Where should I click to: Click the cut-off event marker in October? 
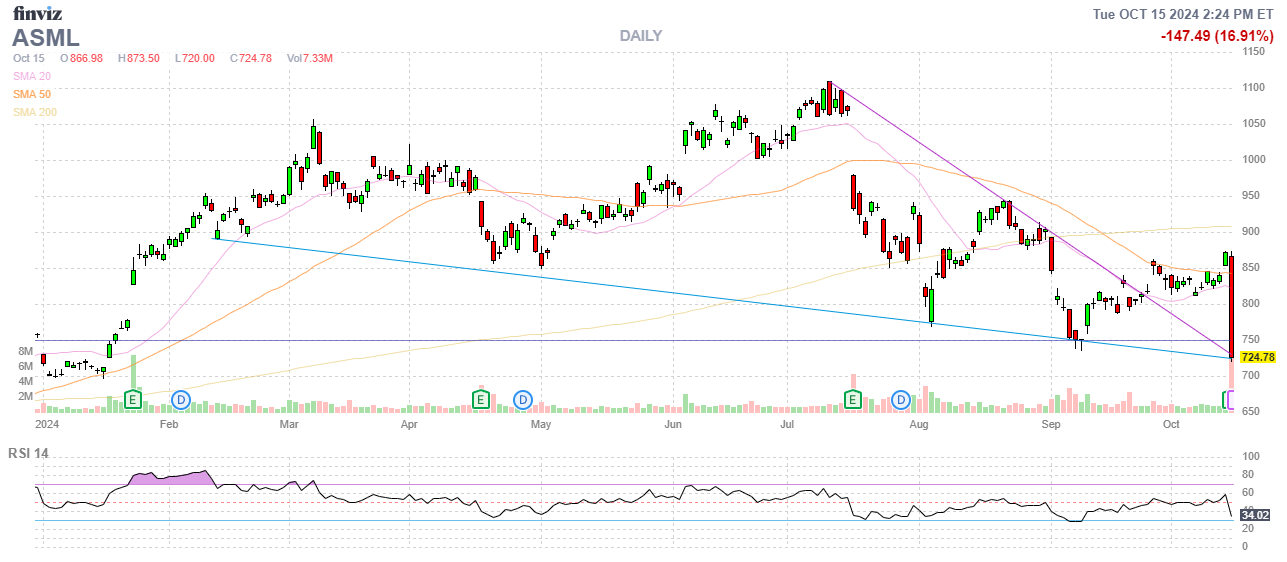pyautogui.click(x=1230, y=400)
